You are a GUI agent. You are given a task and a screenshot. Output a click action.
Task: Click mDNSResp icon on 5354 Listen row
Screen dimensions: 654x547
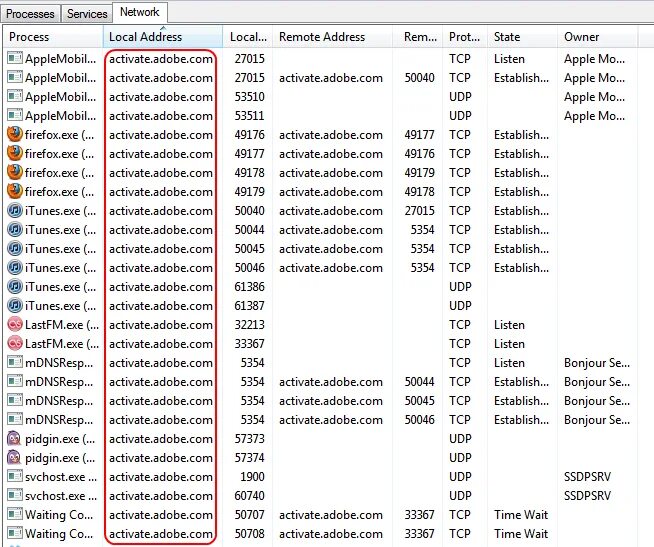(x=15, y=362)
